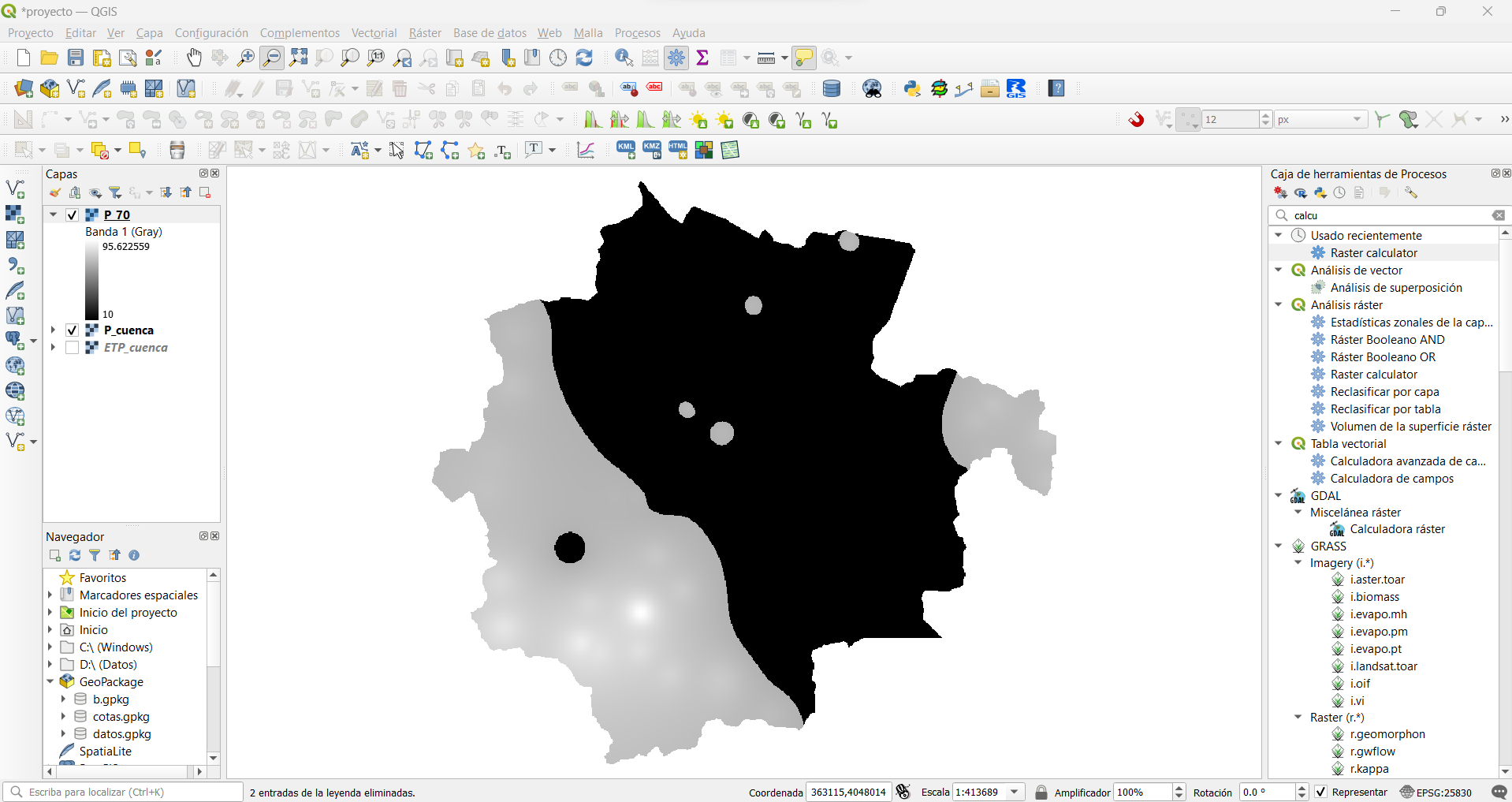Clear the processing toolbox search text
1512x802 pixels.
point(1498,214)
